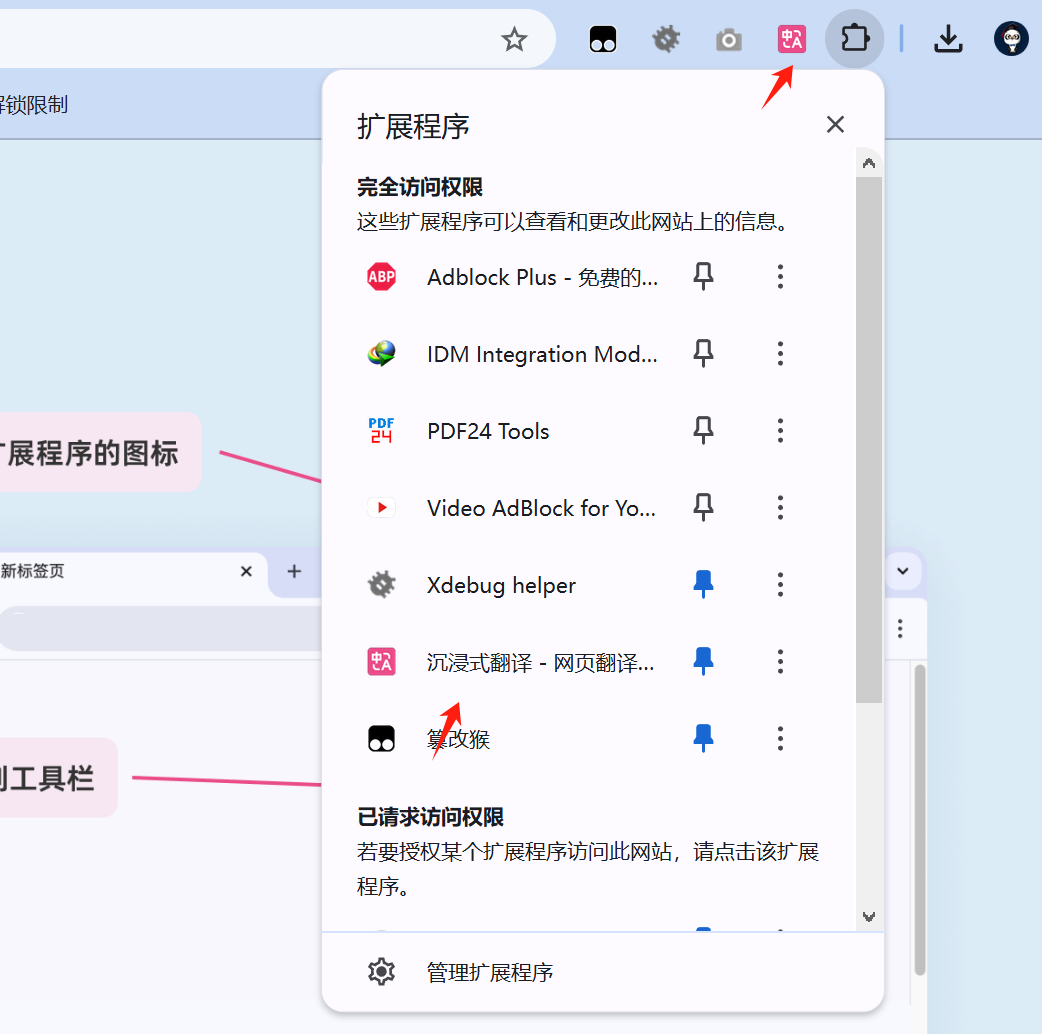Click the 已请求访问权限 heading text
1042x1034 pixels.
click(431, 817)
